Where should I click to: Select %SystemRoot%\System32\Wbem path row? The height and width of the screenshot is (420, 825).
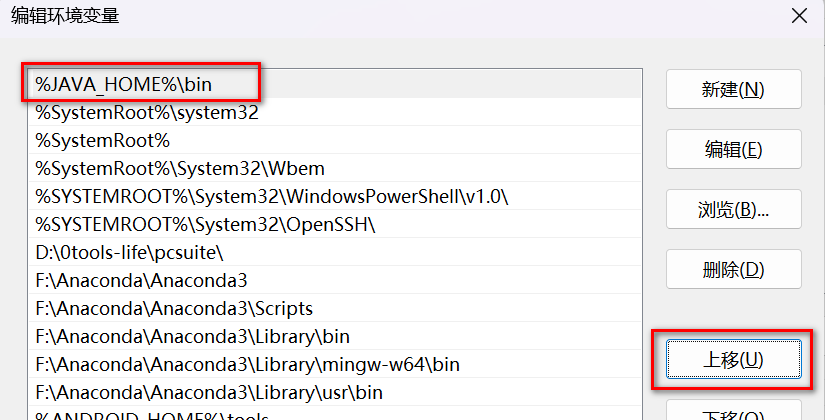[335, 168]
